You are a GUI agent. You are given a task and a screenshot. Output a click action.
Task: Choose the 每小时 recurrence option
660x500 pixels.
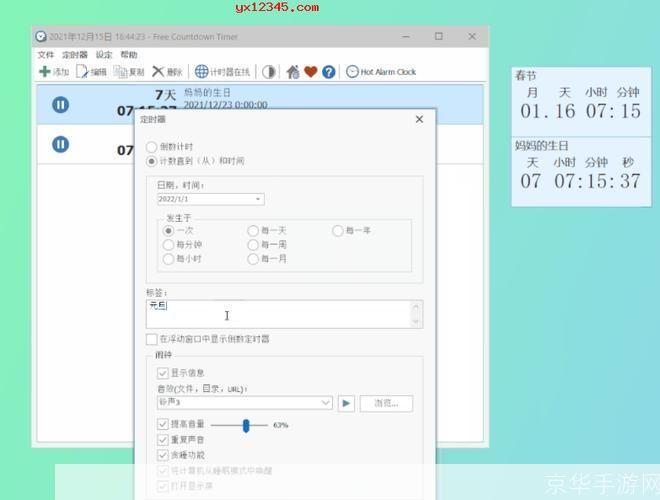[168, 259]
